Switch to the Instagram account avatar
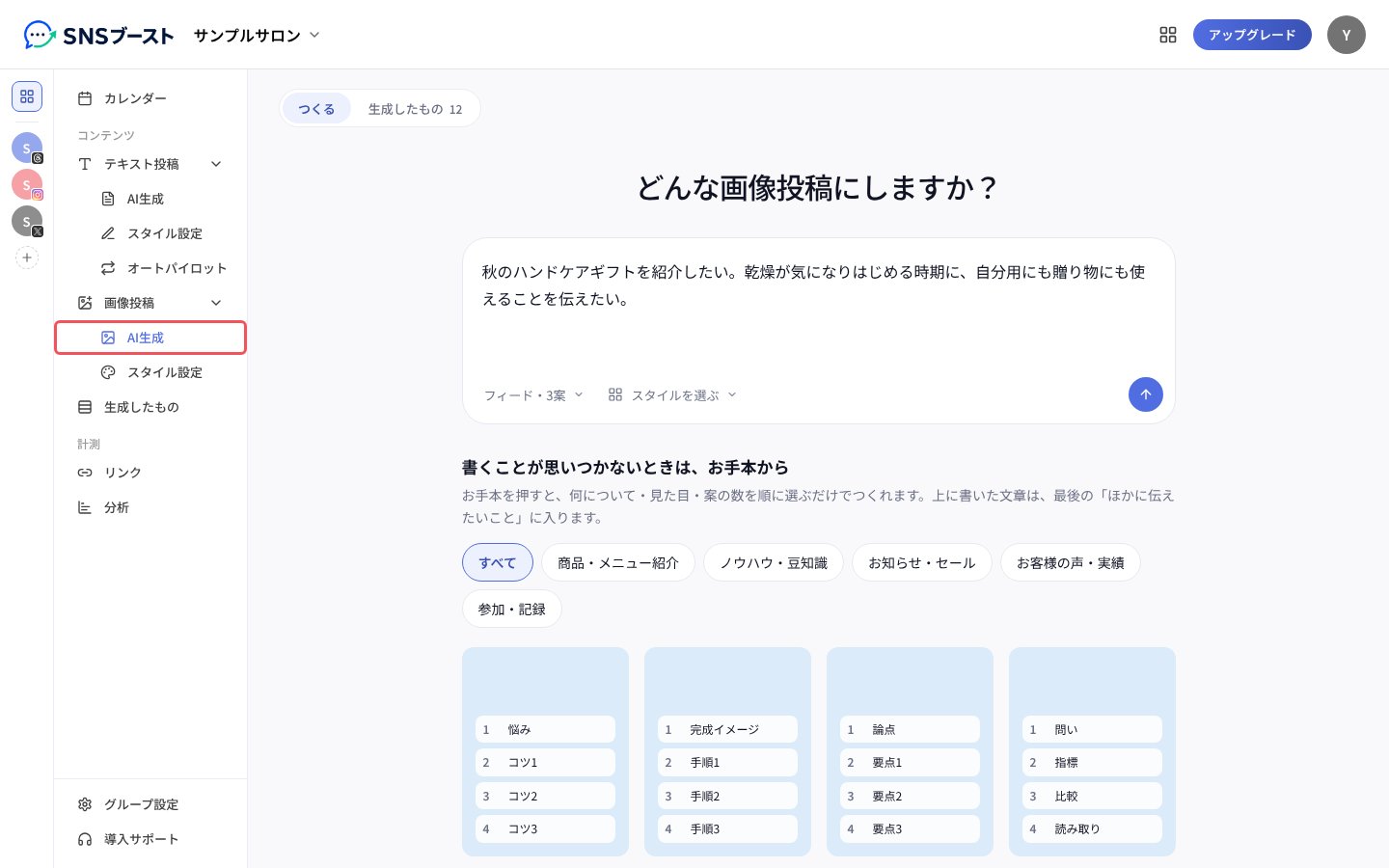The image size is (1389, 868). (27, 184)
